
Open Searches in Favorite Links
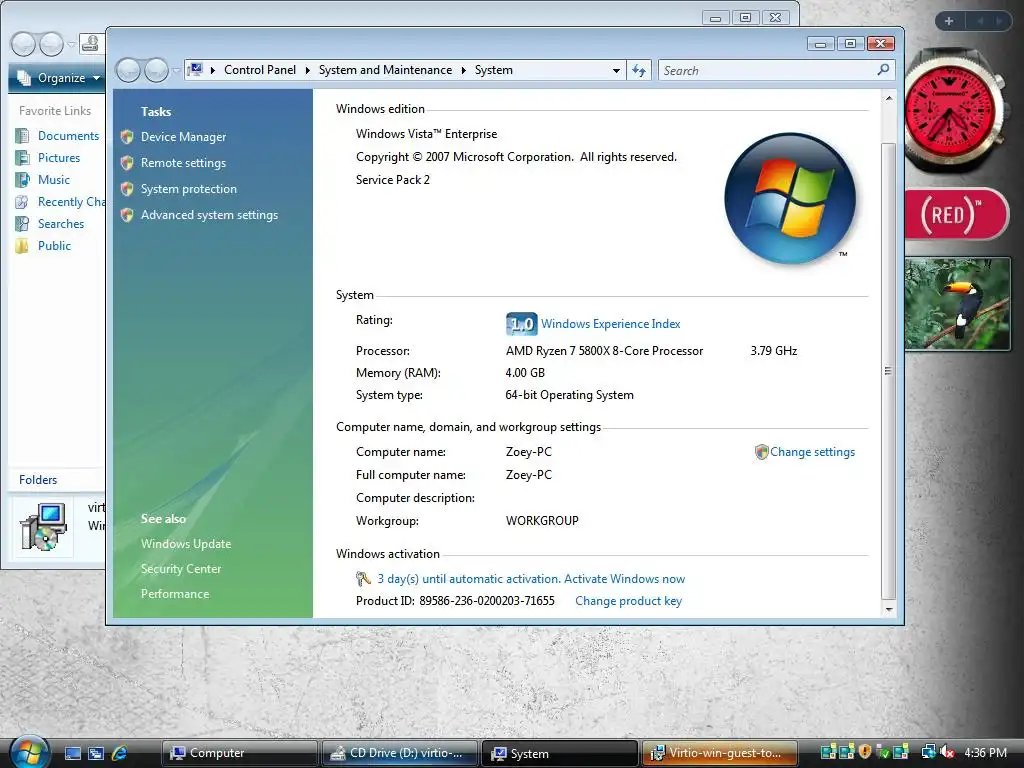[61, 224]
